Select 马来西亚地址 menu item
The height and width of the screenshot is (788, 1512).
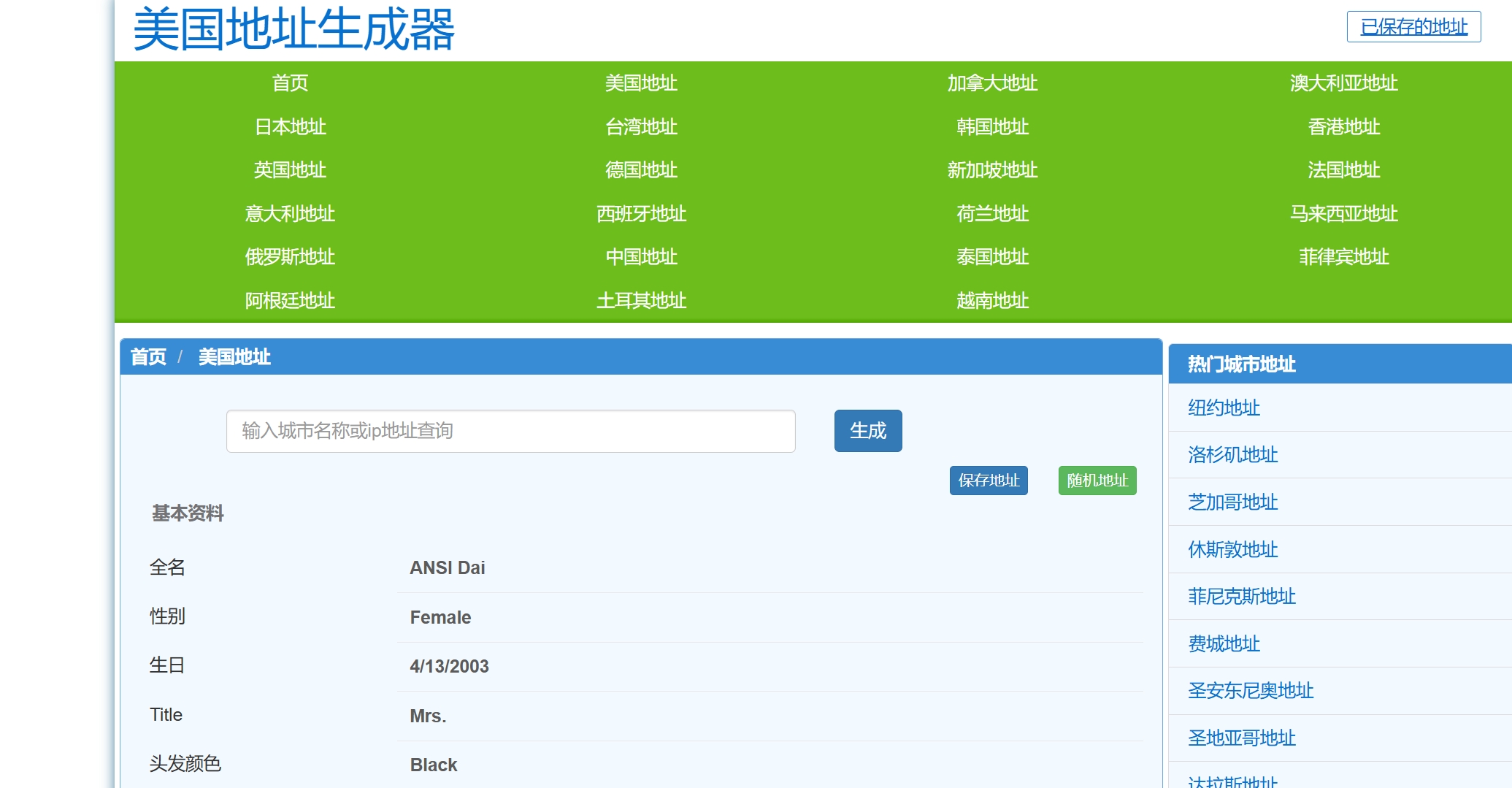pyautogui.click(x=1343, y=214)
